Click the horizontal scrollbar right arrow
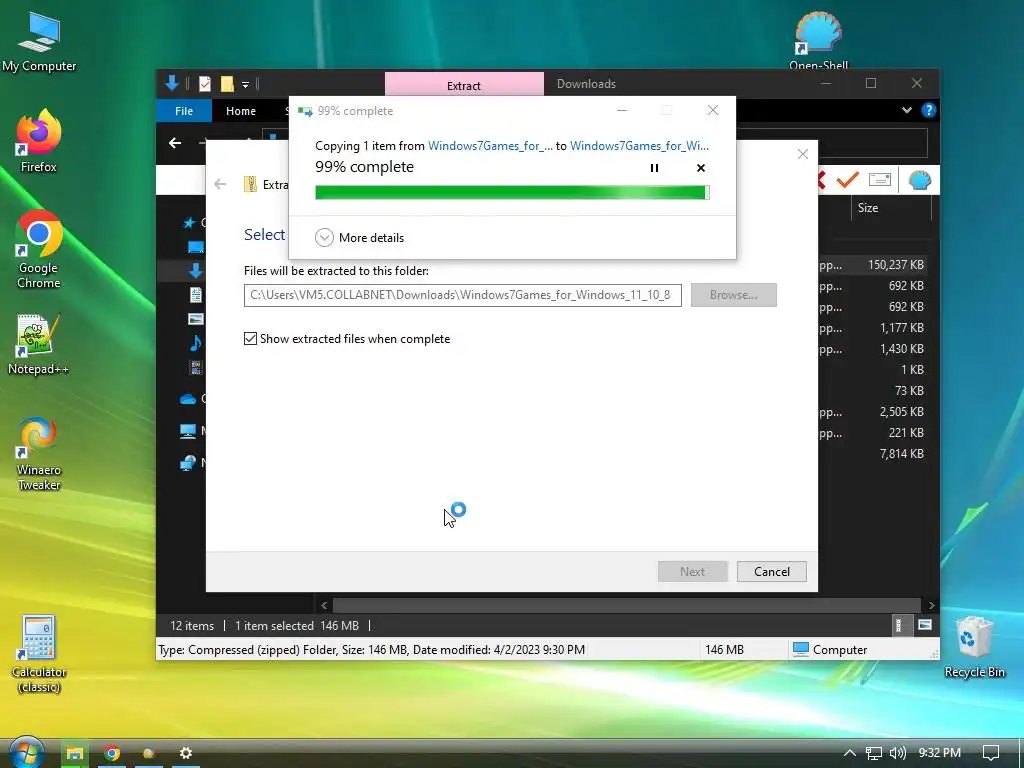The image size is (1024, 768). click(931, 605)
